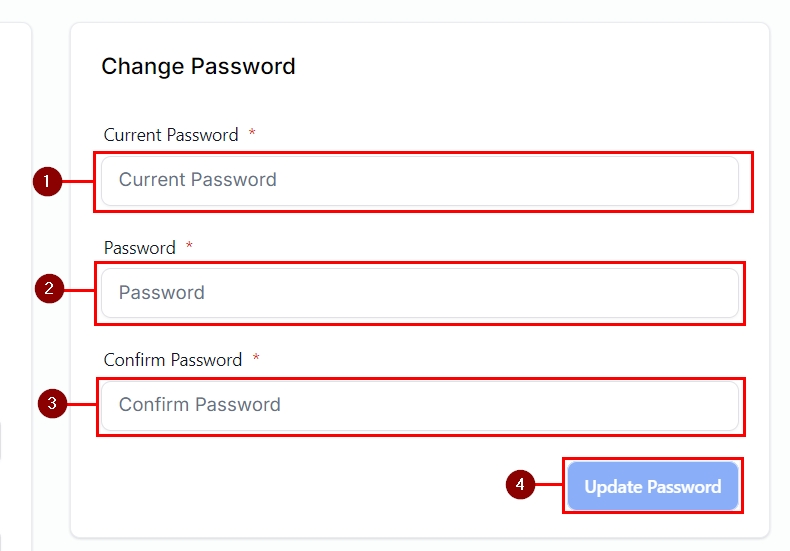Click the numbered marker 2 circle
This screenshot has height=551, width=790.
click(49, 289)
